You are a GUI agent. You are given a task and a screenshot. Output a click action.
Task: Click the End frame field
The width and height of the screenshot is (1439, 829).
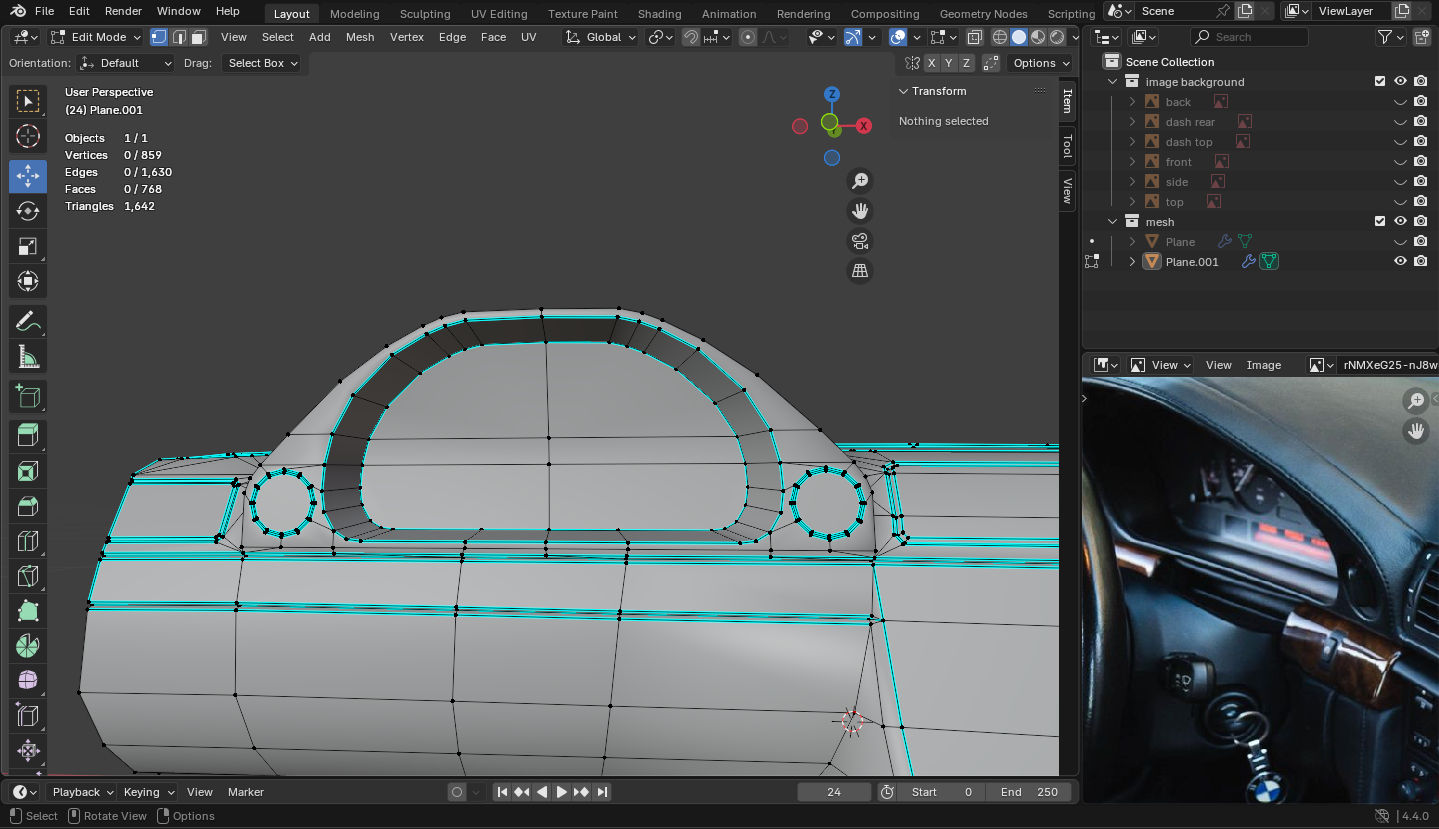(1029, 792)
